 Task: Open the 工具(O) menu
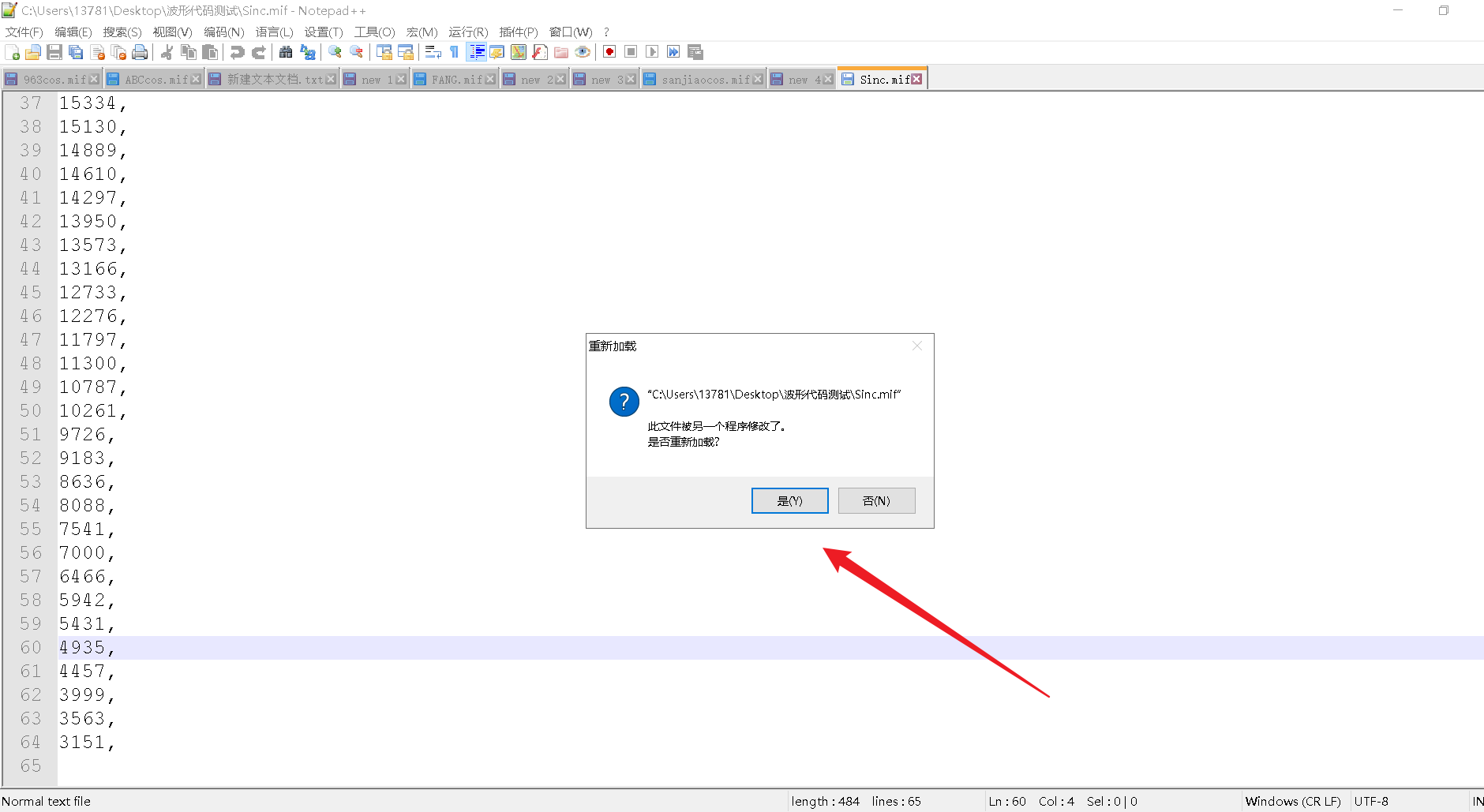pyautogui.click(x=374, y=32)
